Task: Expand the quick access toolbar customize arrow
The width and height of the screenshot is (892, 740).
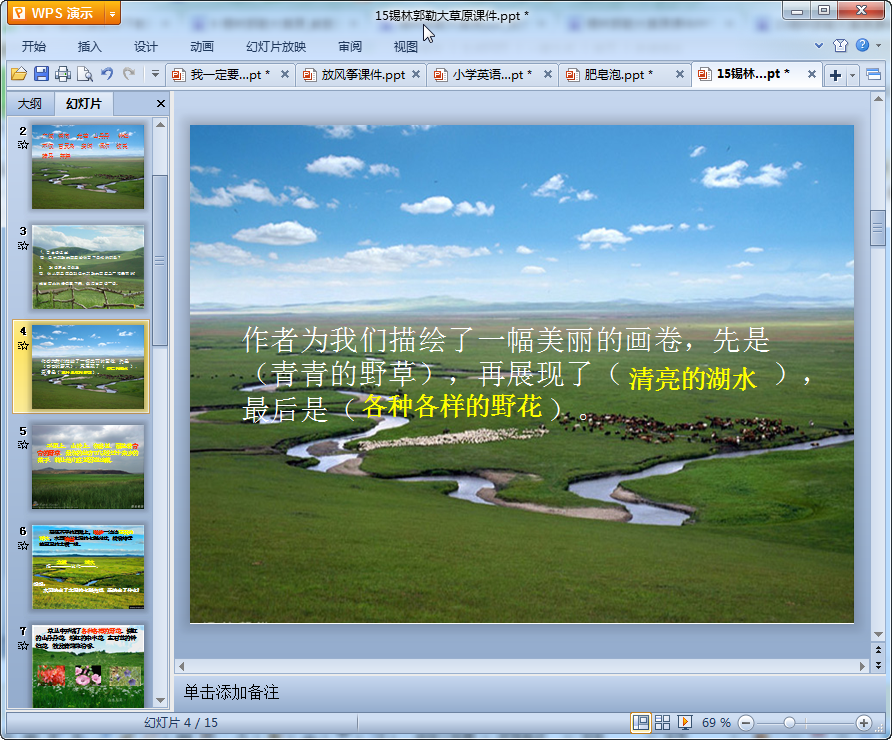Action: [155, 73]
